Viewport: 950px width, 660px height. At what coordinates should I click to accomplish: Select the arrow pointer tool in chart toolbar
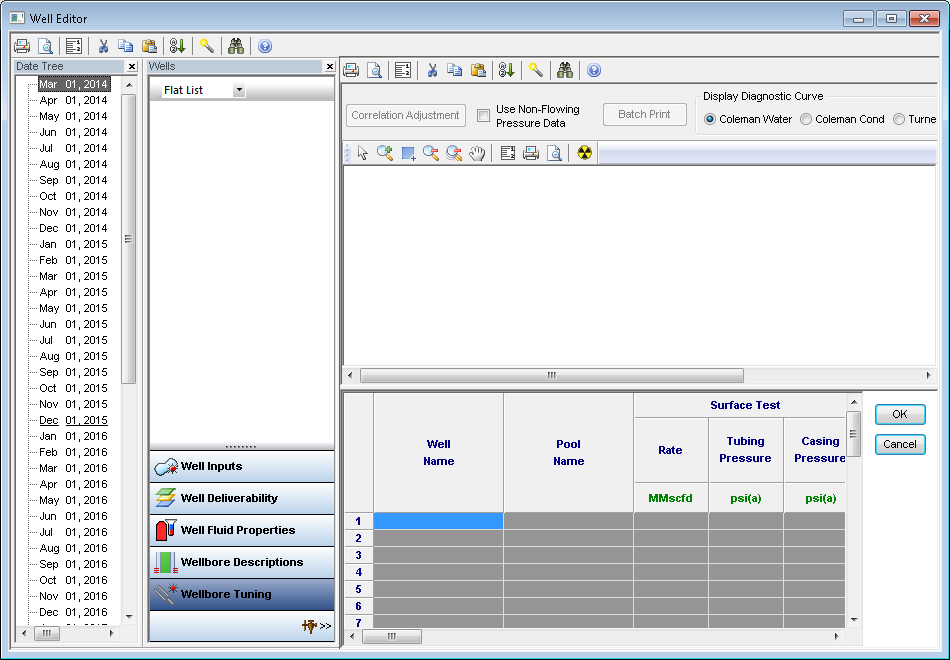(x=362, y=153)
